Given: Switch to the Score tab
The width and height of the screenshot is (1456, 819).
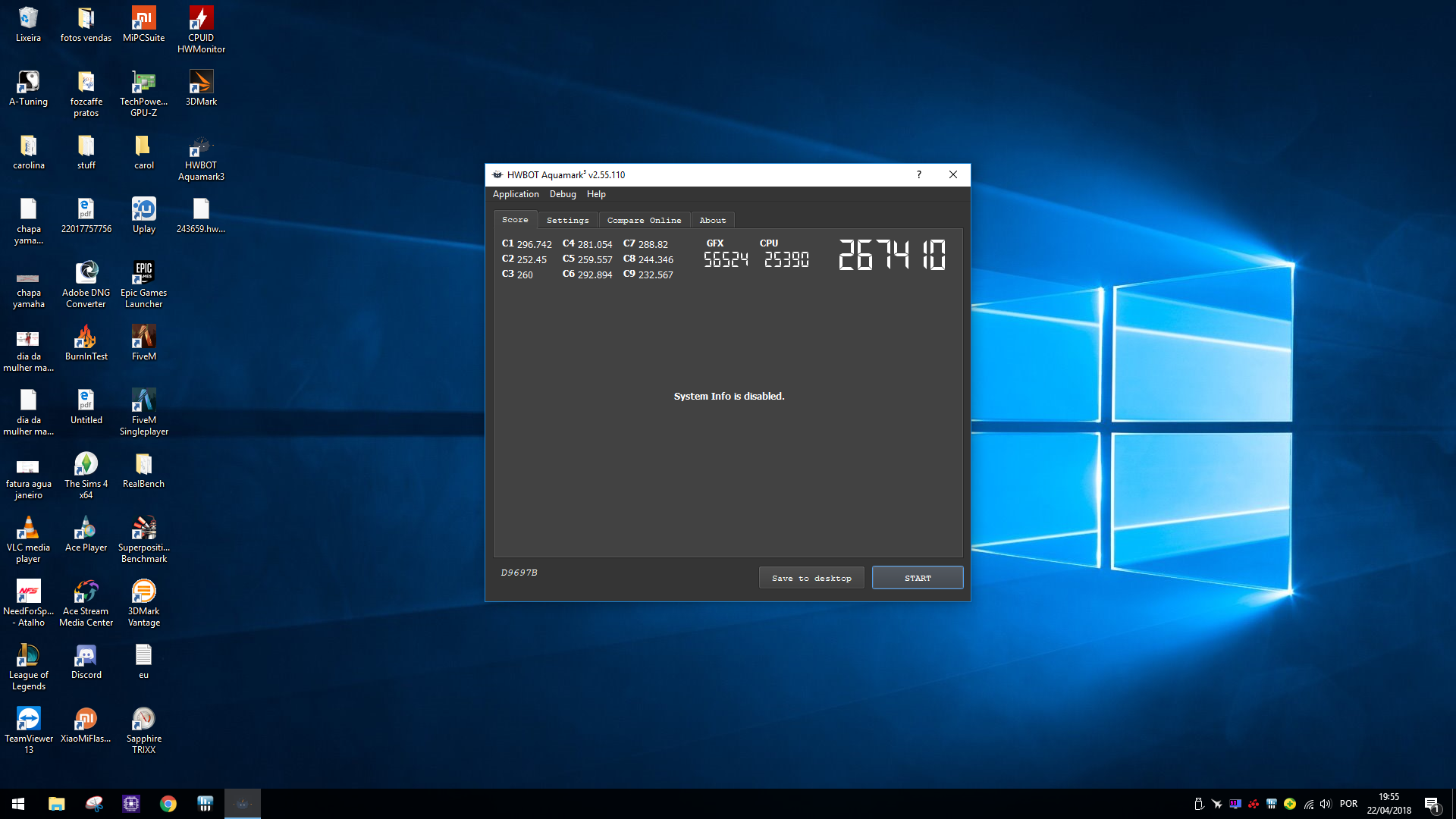Looking at the screenshot, I should 515,220.
